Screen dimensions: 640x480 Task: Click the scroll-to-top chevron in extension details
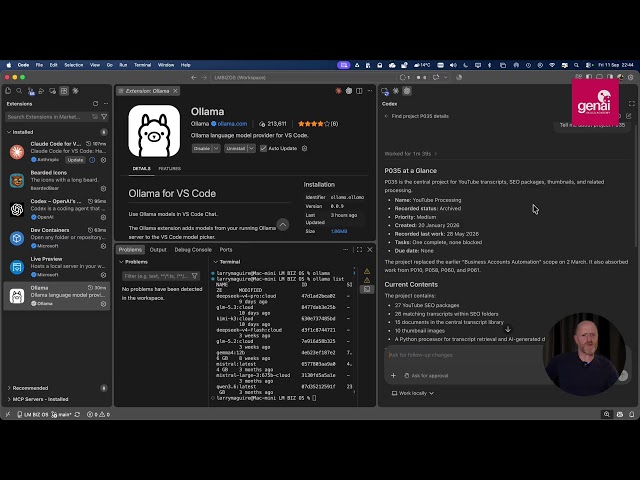point(282,224)
